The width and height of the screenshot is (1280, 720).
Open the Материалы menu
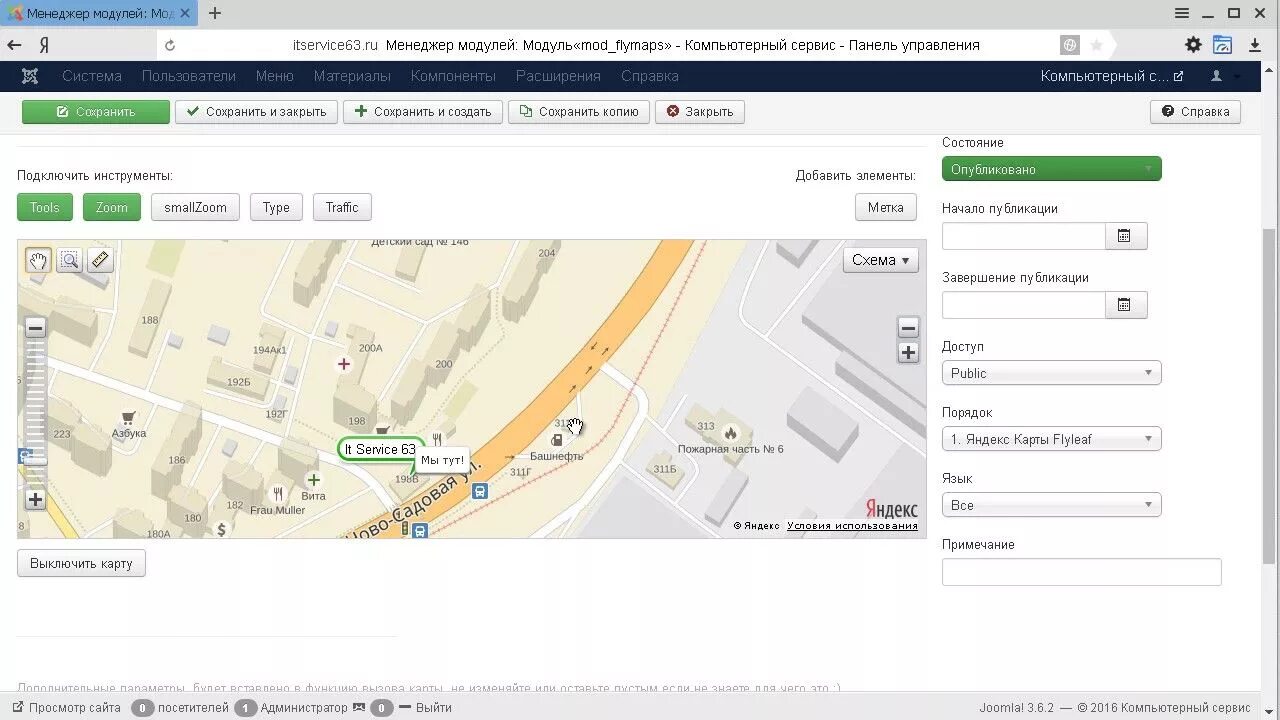click(352, 76)
